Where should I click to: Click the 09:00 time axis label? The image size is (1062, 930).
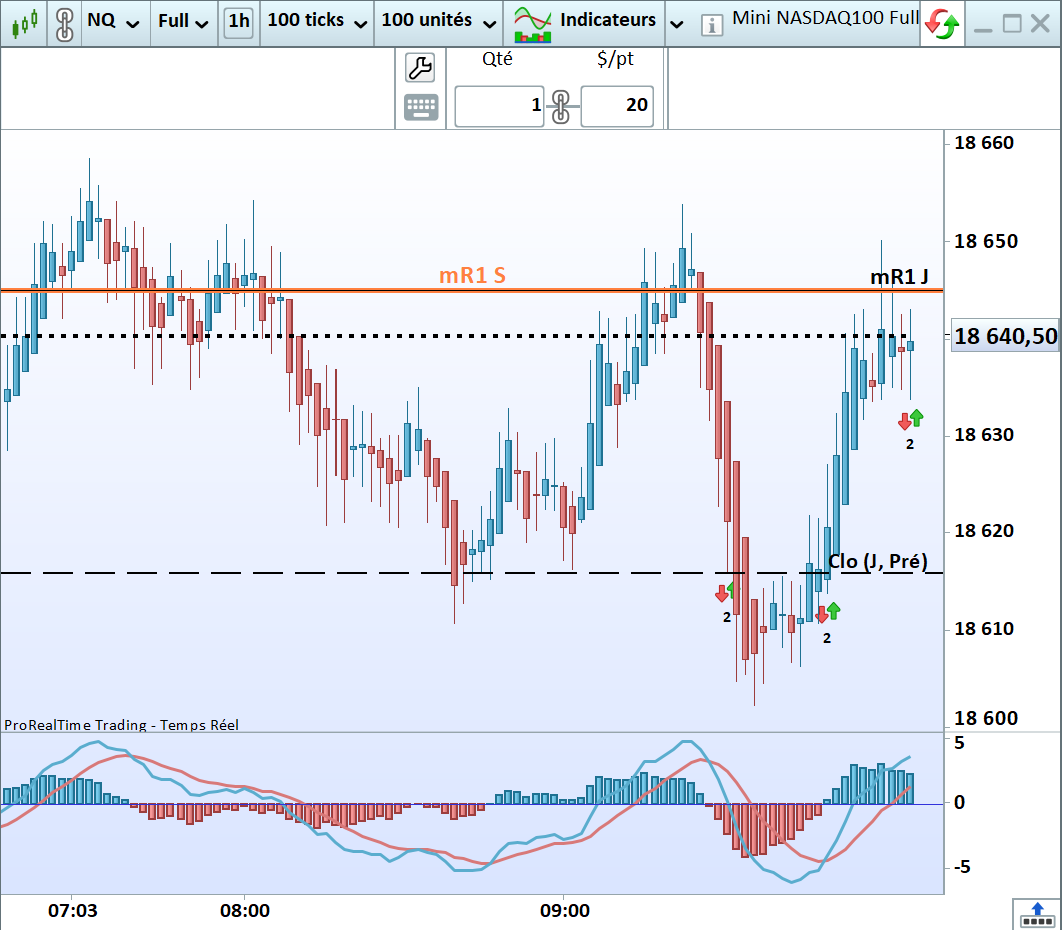click(564, 910)
